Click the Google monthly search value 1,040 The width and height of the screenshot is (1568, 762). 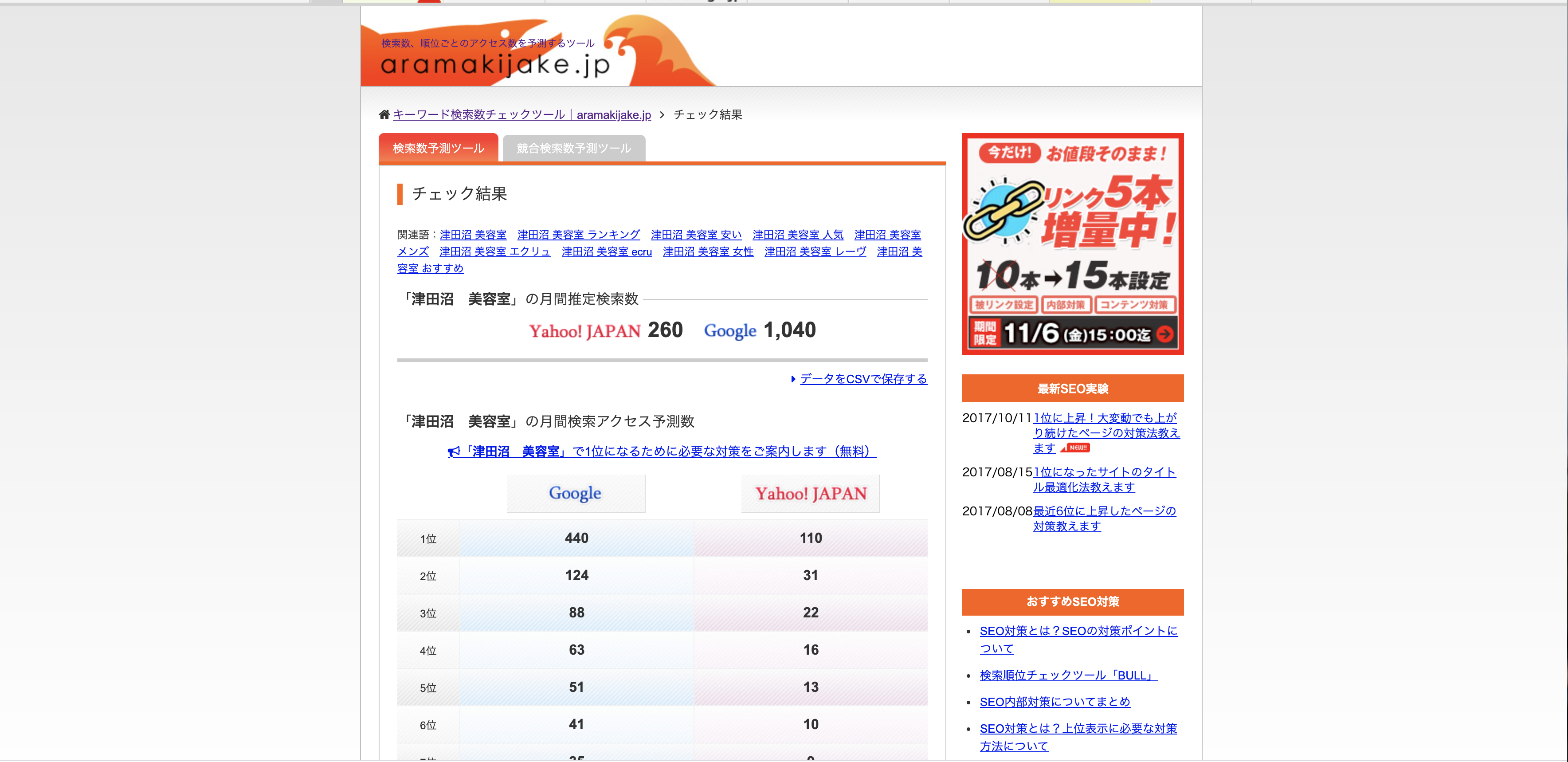tap(789, 330)
